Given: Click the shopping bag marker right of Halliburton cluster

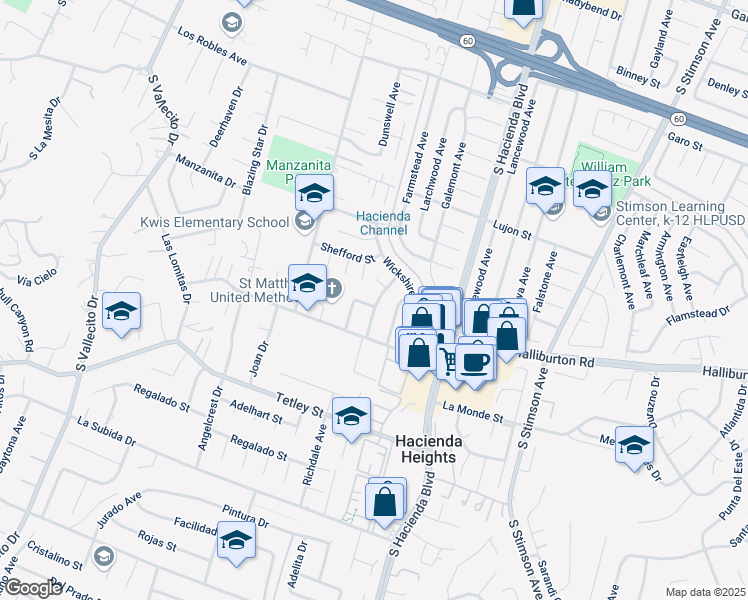Looking at the screenshot, I should [507, 338].
